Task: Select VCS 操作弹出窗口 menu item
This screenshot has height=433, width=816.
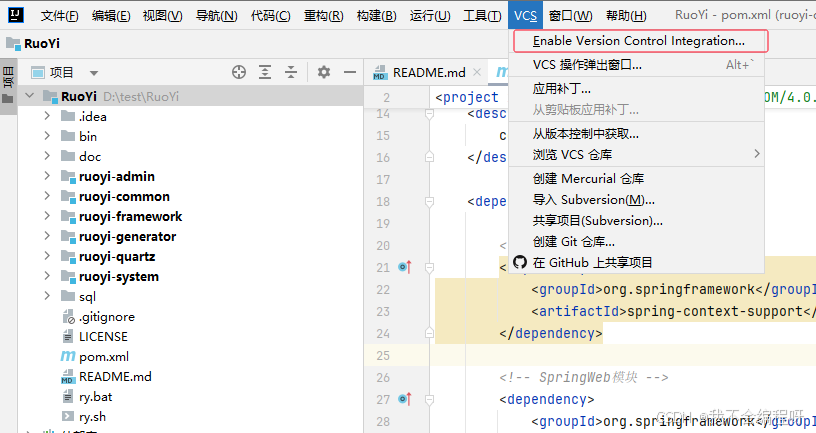Action: click(636, 65)
